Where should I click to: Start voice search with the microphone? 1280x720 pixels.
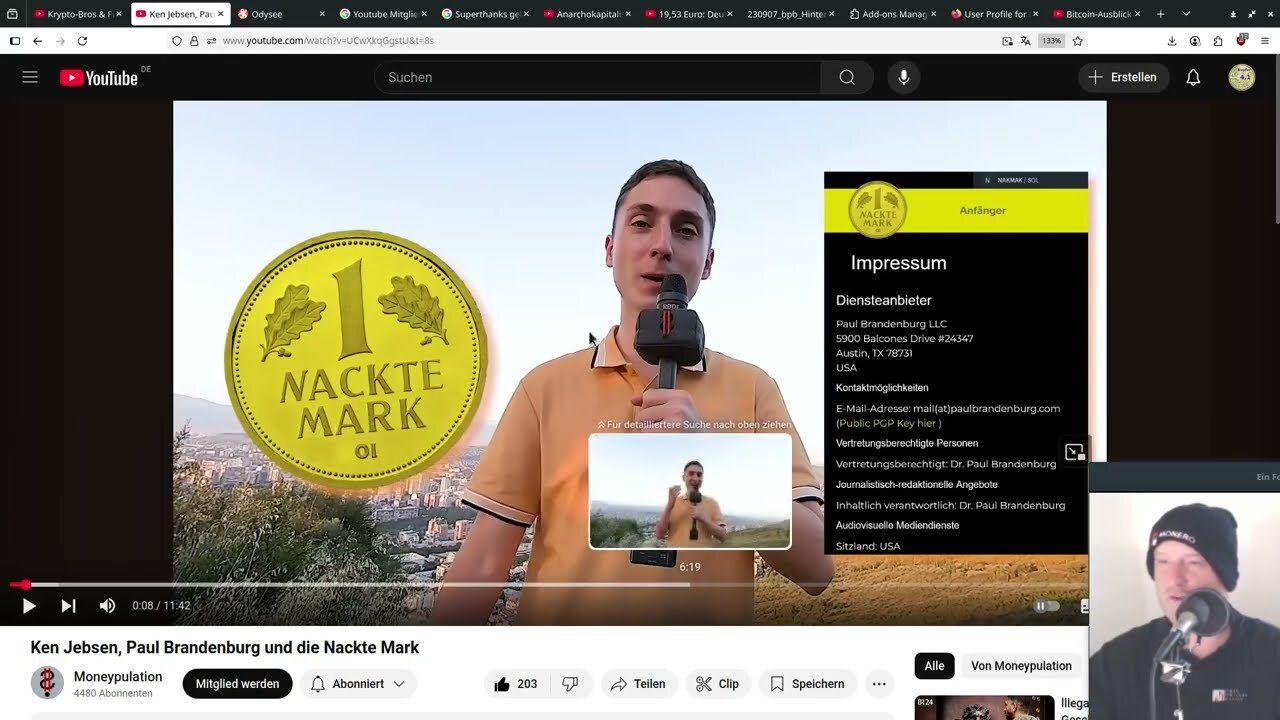click(904, 77)
